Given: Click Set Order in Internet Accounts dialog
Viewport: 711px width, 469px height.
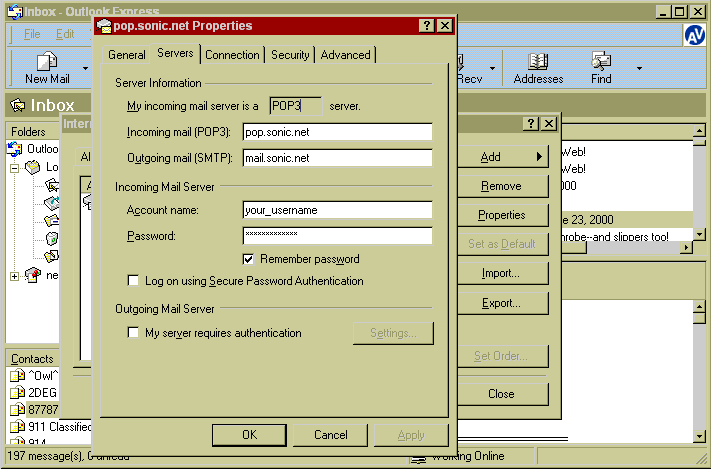Looking at the screenshot, I should coord(502,356).
